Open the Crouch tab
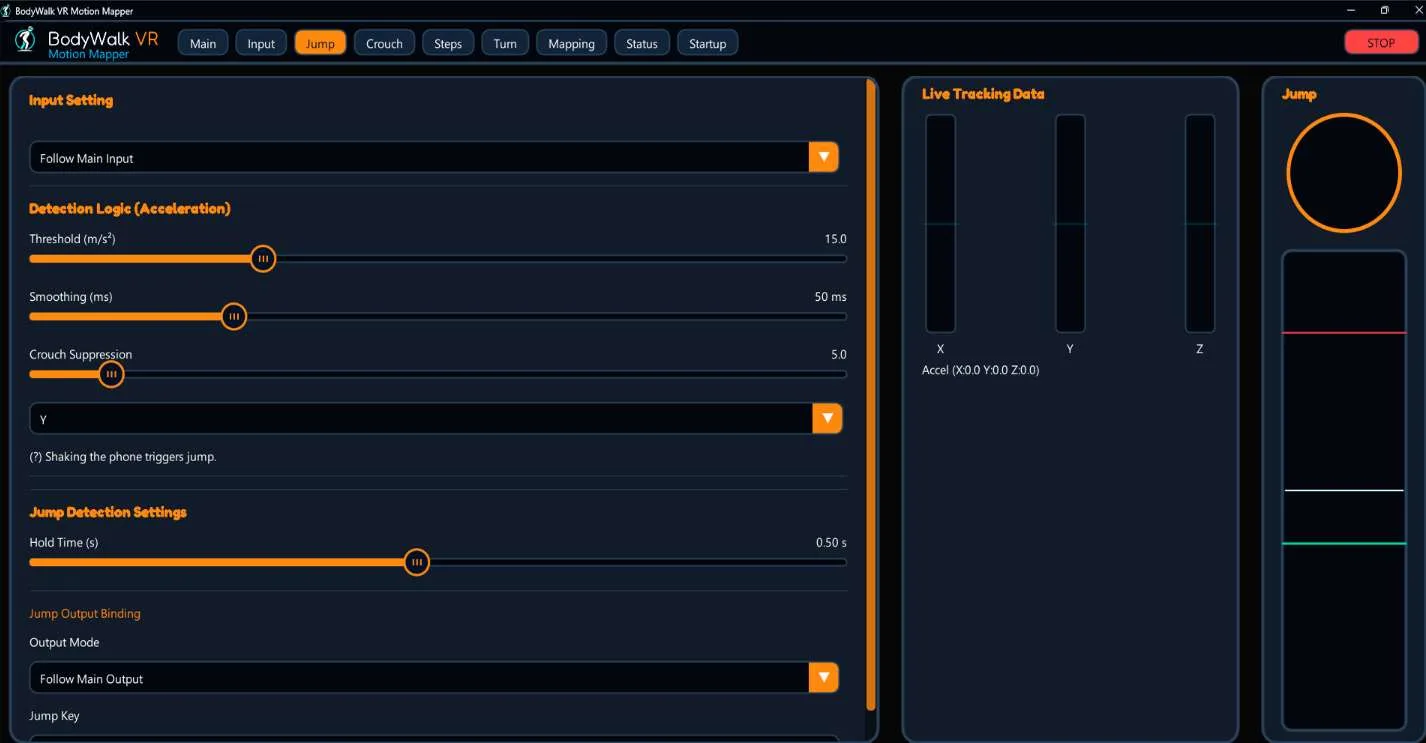 tap(384, 43)
